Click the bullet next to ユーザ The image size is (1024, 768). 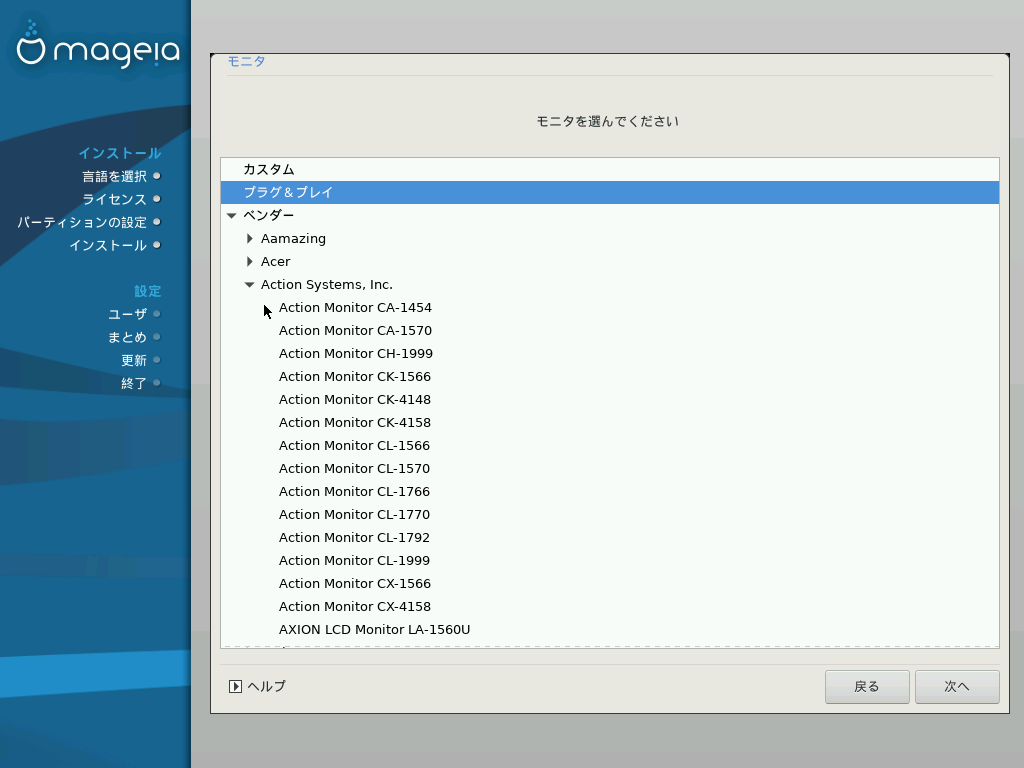157,313
